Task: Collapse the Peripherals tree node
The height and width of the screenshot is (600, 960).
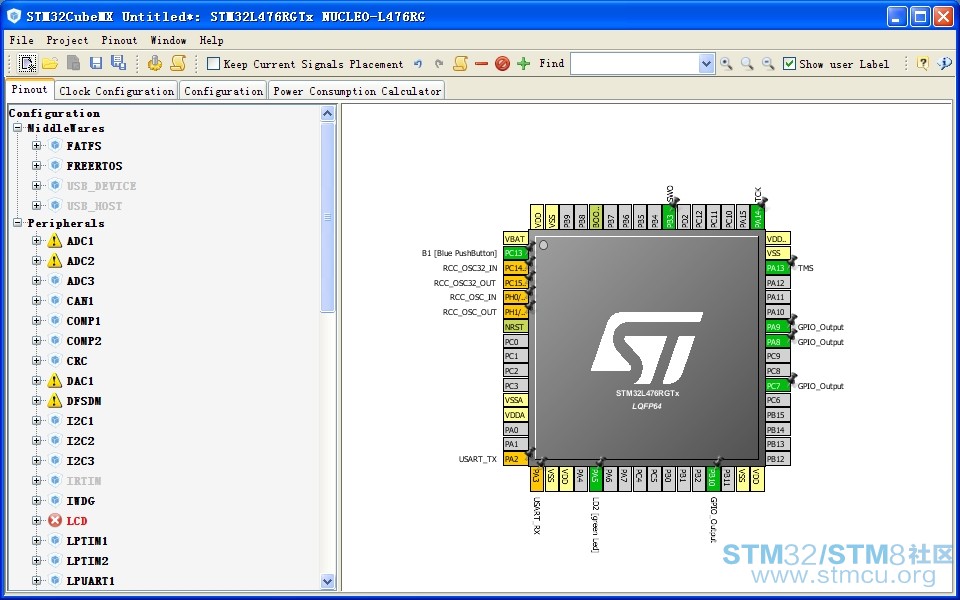Action: (17, 223)
